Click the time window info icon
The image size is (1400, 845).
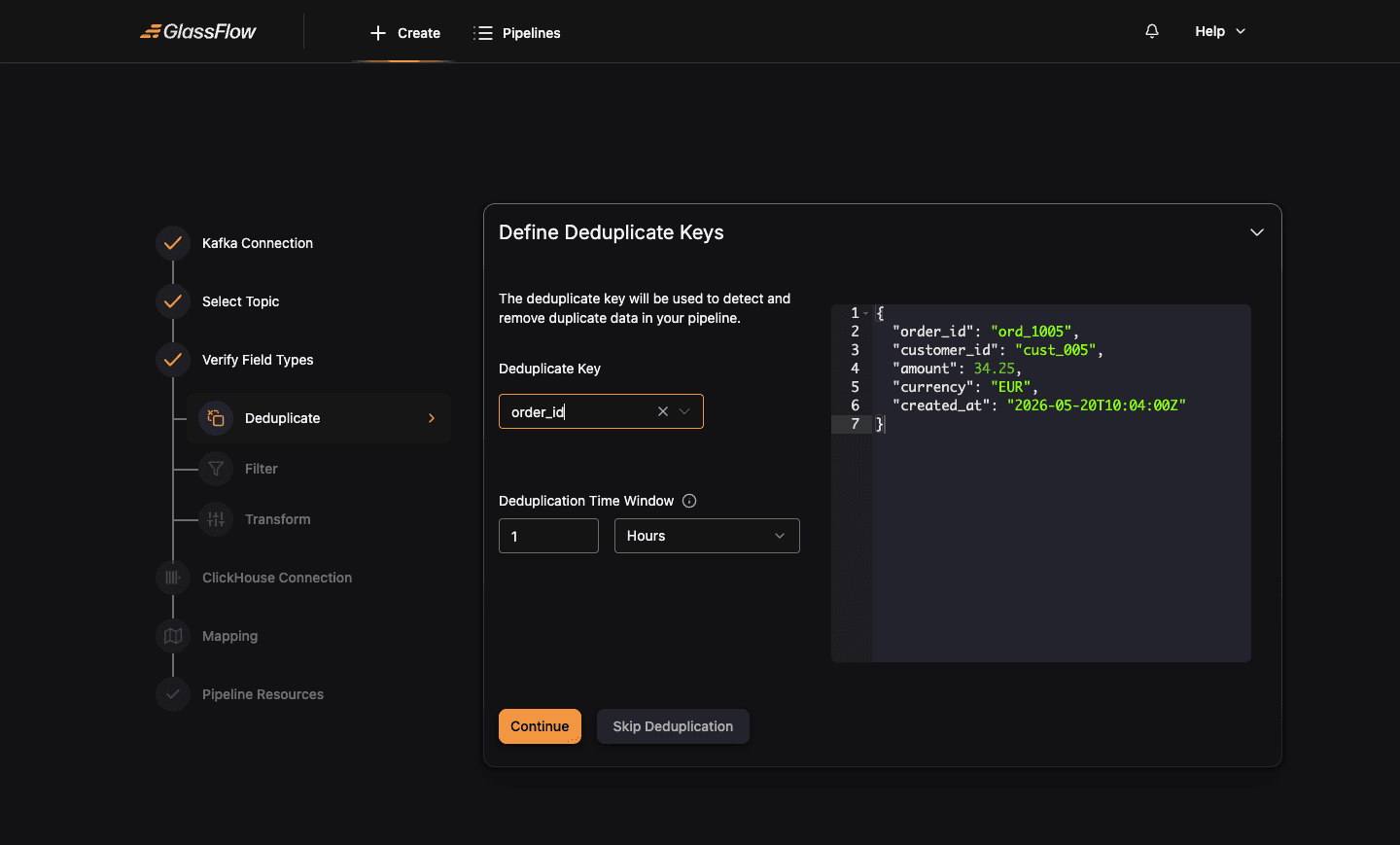(689, 501)
